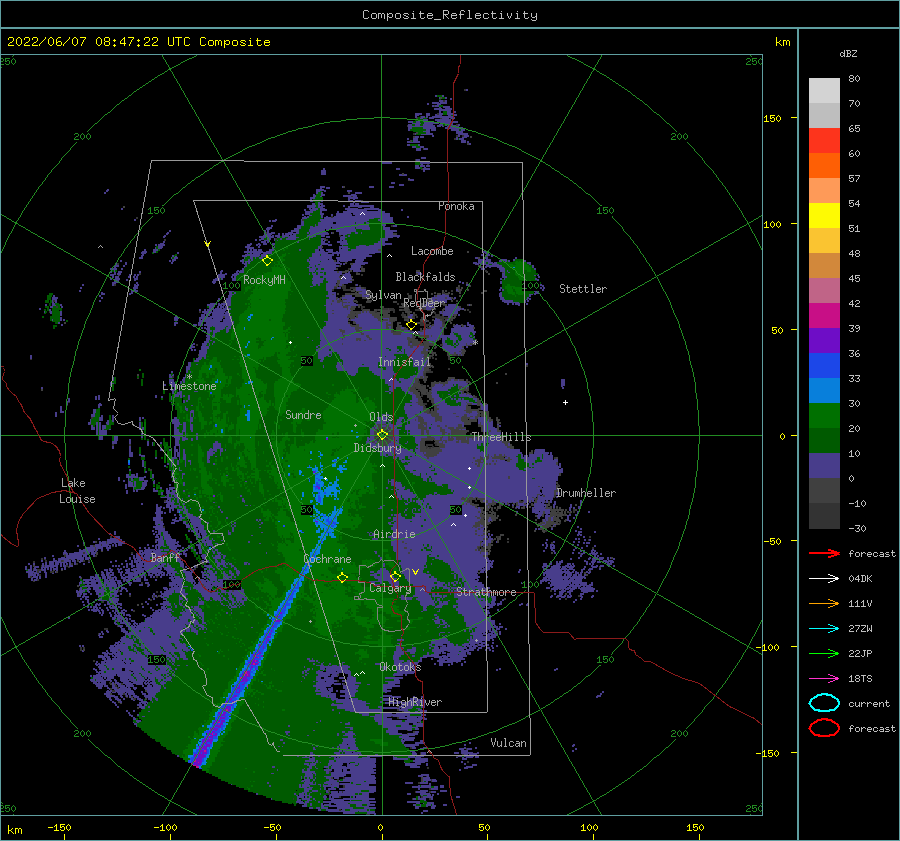Click the Lacombe city label

pyautogui.click(x=432, y=251)
